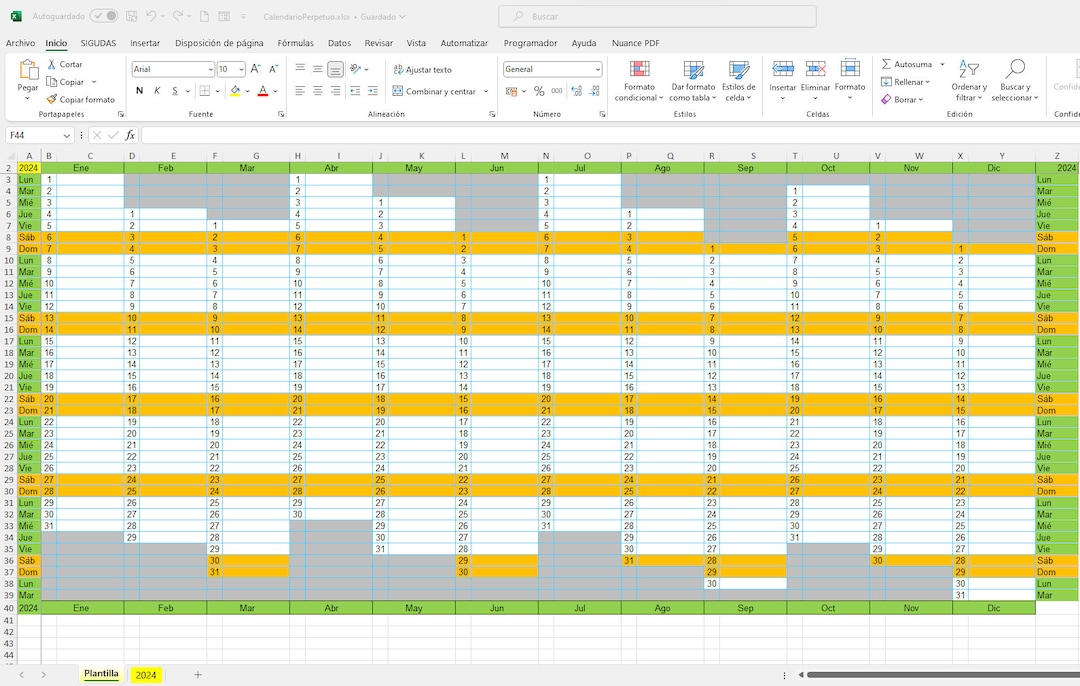The width and height of the screenshot is (1080, 686).
Task: Click decrease indent icon
Action: [x=355, y=91]
